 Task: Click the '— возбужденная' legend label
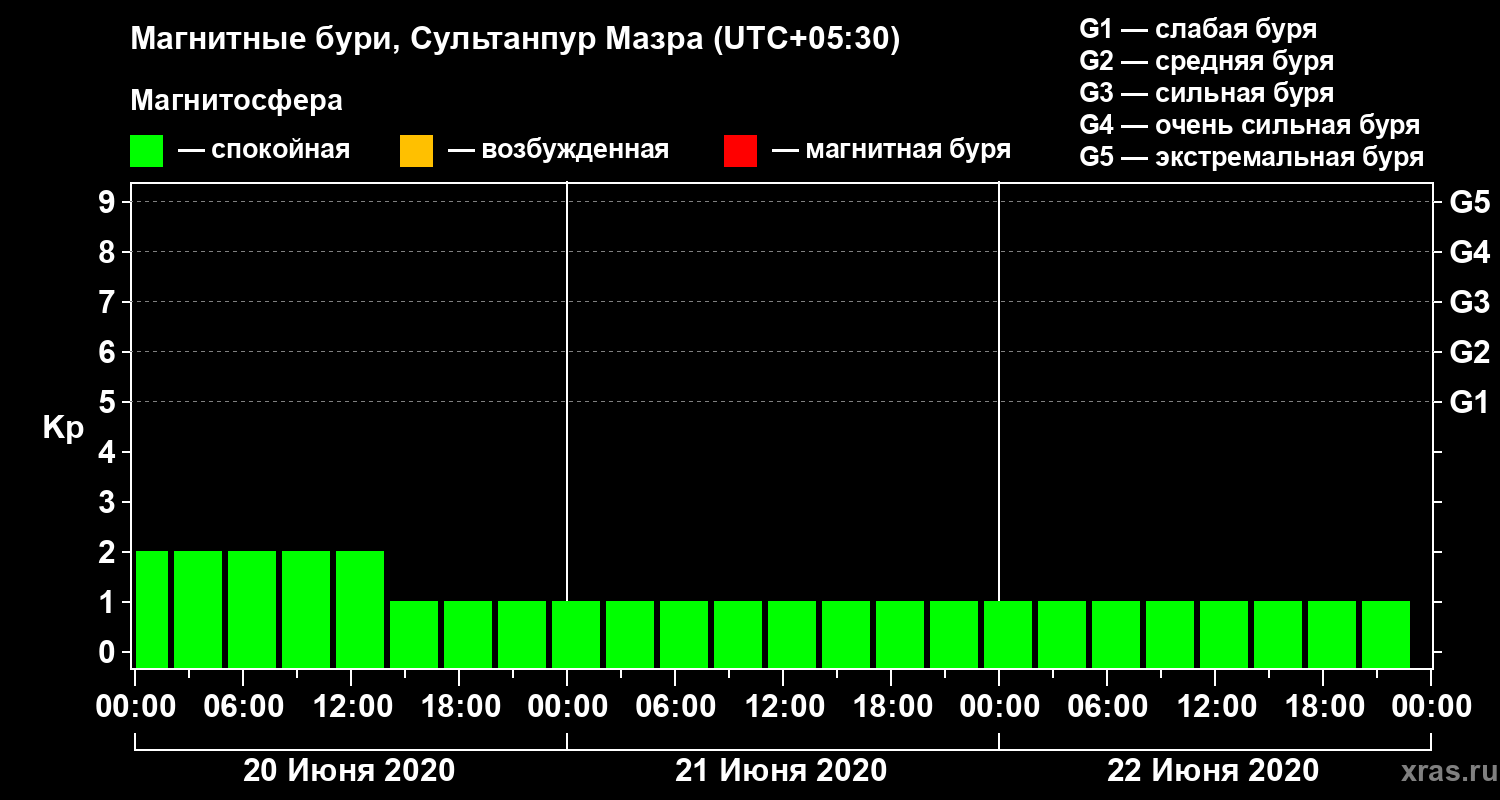point(558,150)
